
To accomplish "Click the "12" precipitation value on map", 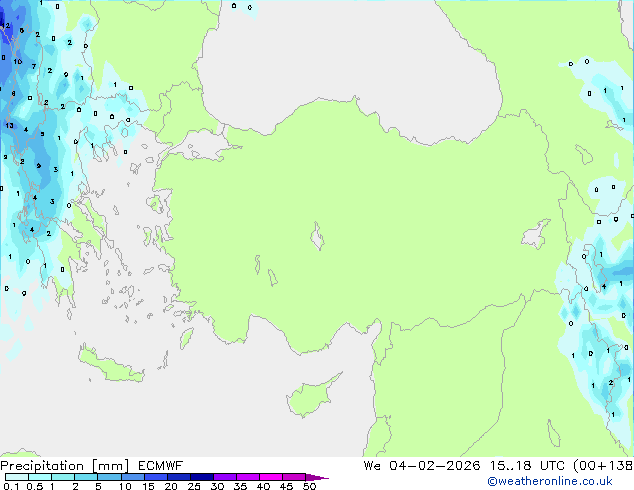I will (x=6, y=25).
